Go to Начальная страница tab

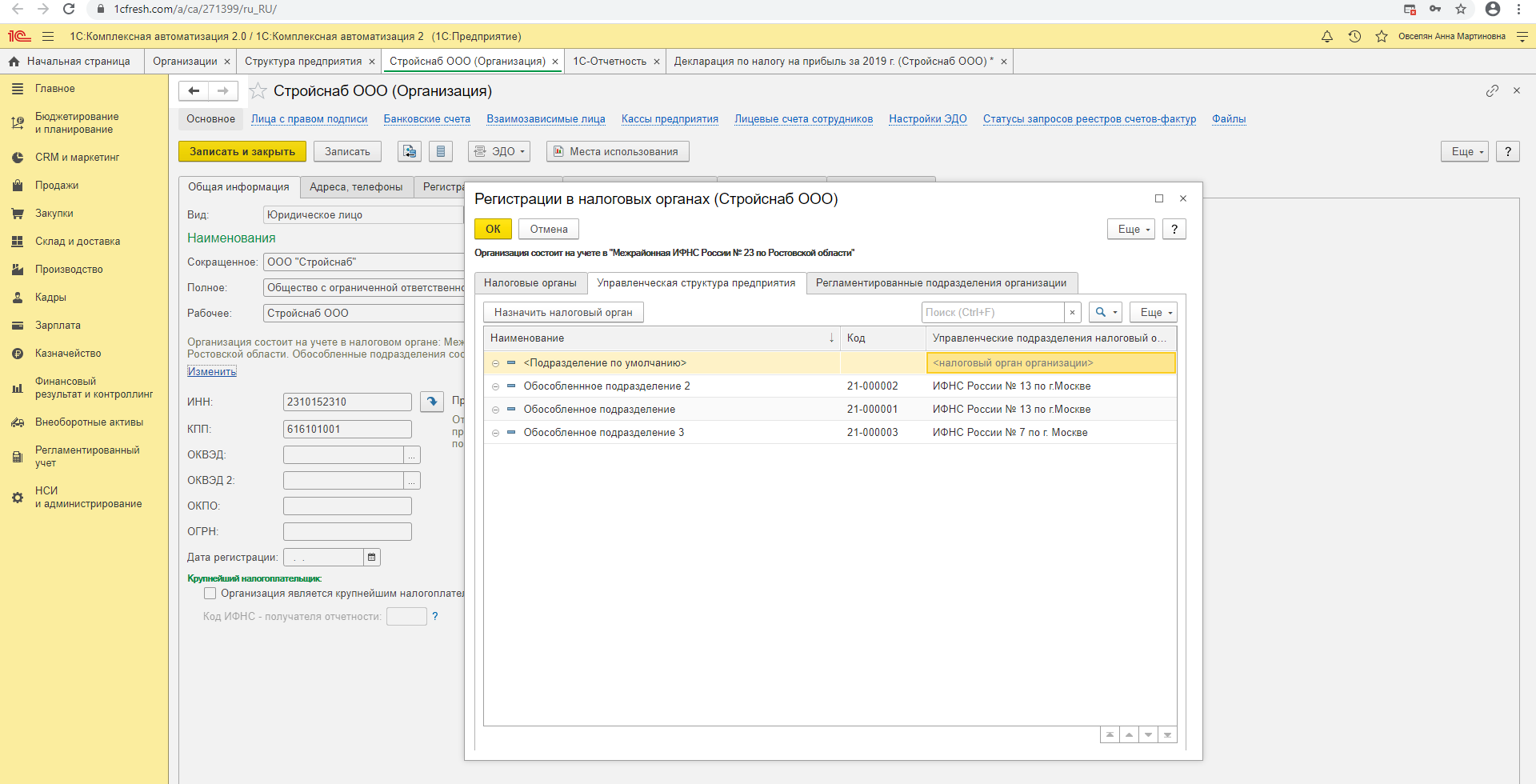(71, 62)
